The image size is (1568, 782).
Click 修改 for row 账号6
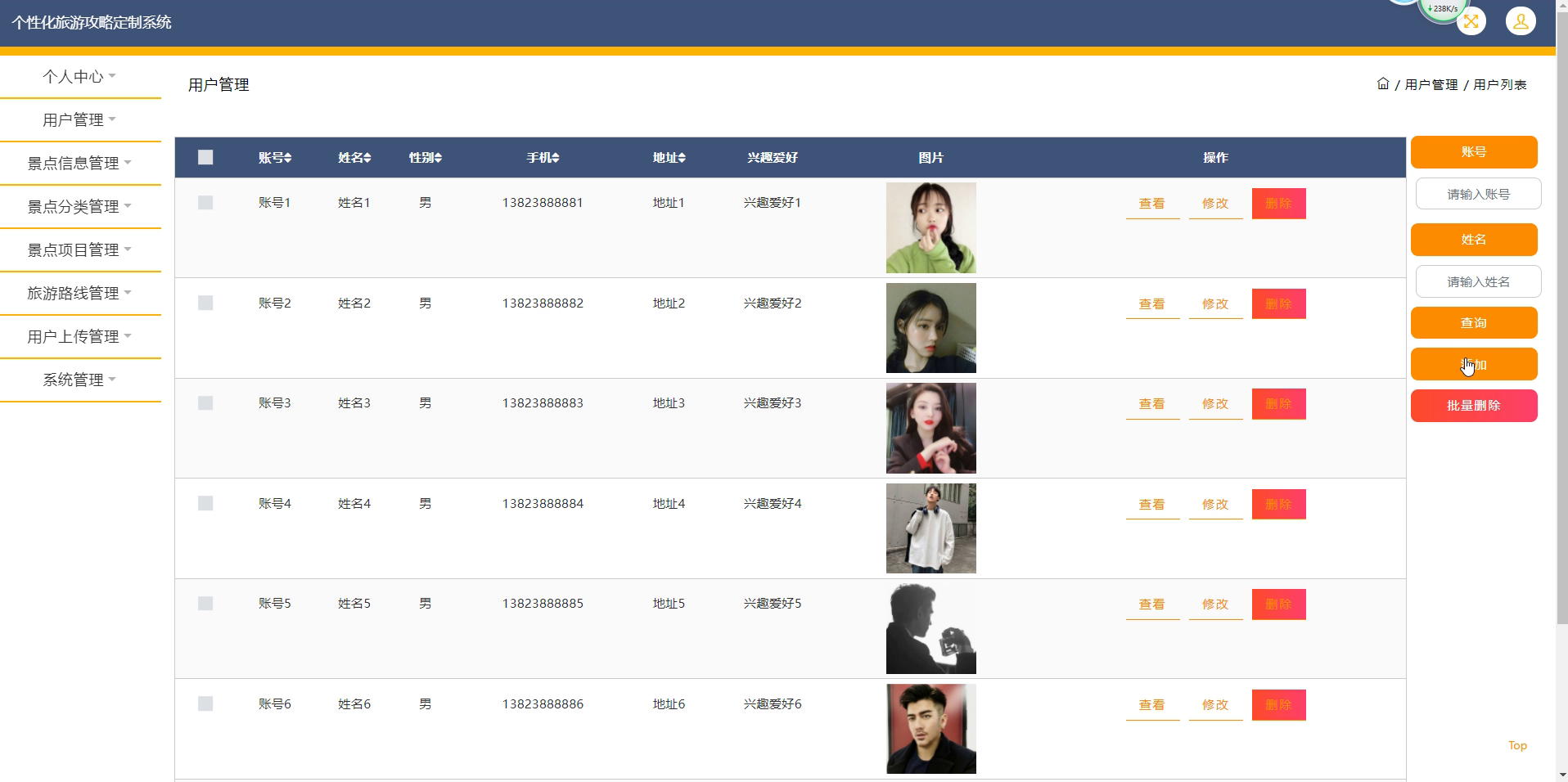(1215, 705)
